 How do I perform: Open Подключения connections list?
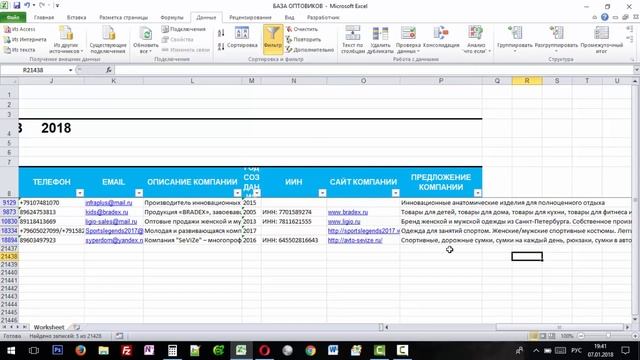tap(183, 29)
